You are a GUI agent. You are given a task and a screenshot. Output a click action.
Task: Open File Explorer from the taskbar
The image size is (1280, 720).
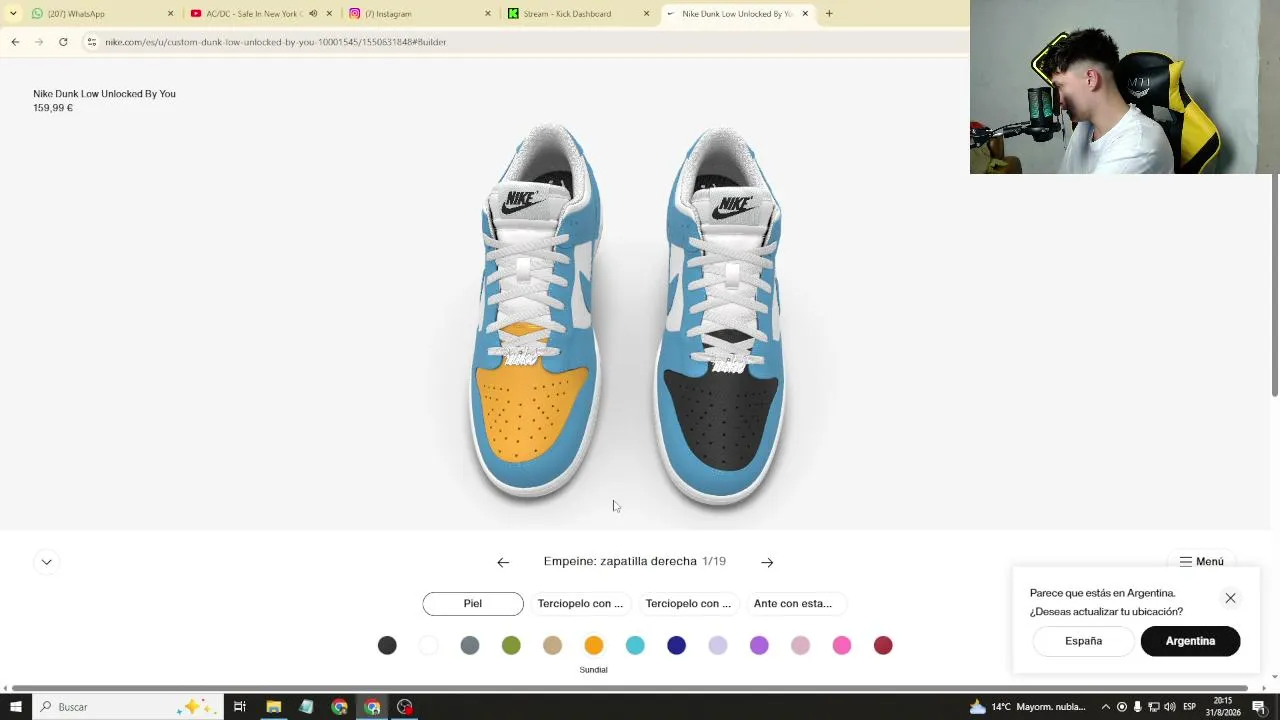pyautogui.click(x=273, y=707)
